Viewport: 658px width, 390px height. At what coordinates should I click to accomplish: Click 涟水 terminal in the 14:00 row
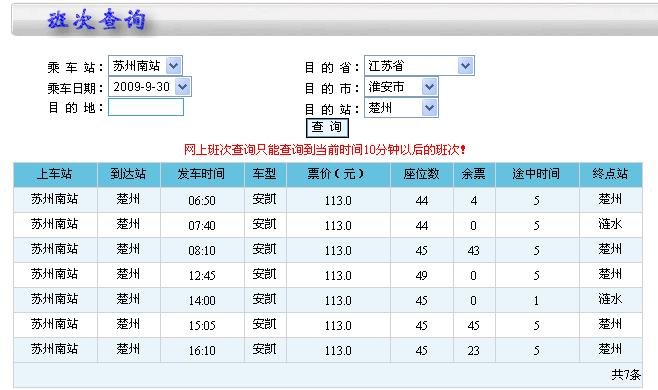pos(611,299)
